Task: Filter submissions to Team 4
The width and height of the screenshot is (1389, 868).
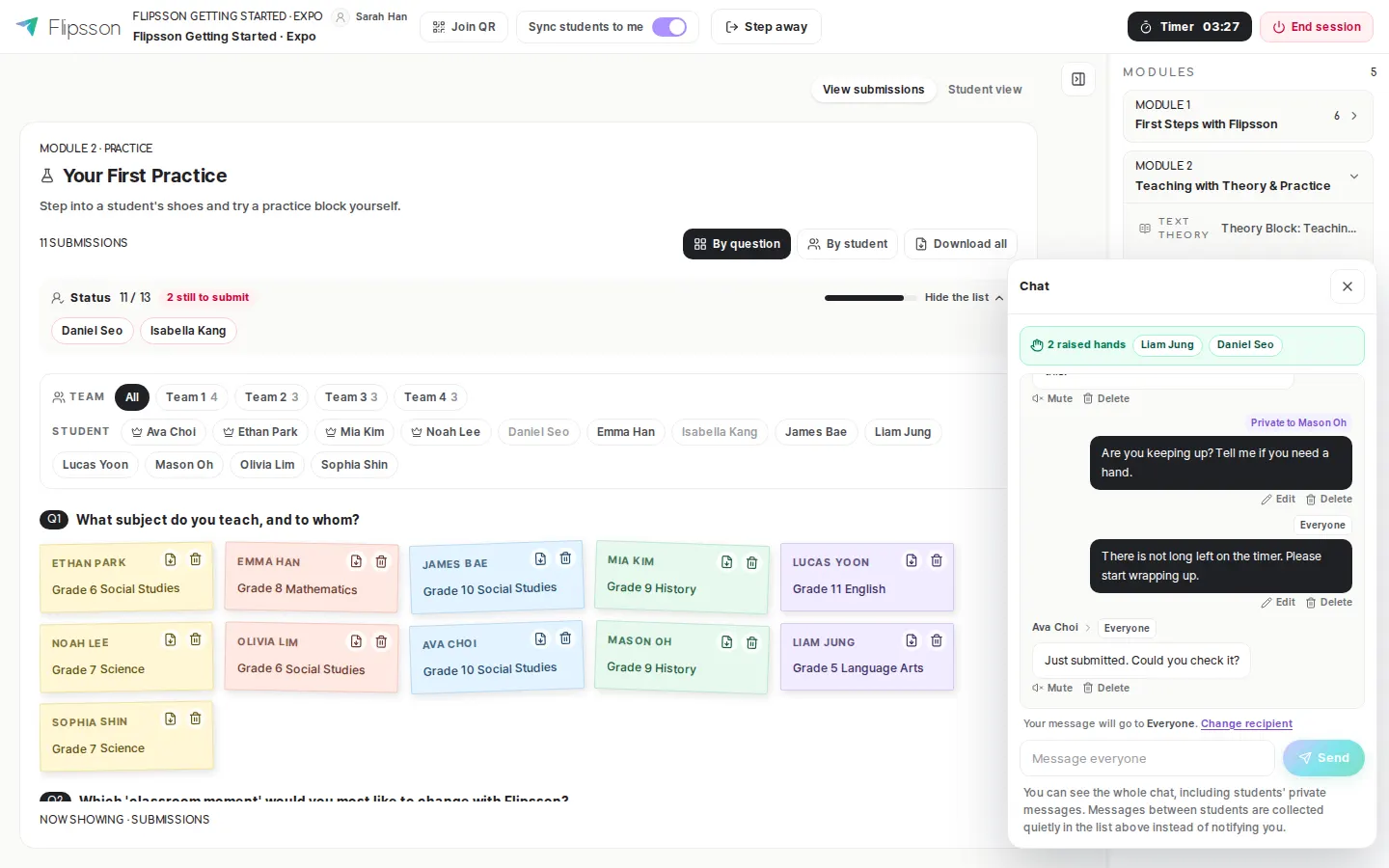Action: point(430,397)
